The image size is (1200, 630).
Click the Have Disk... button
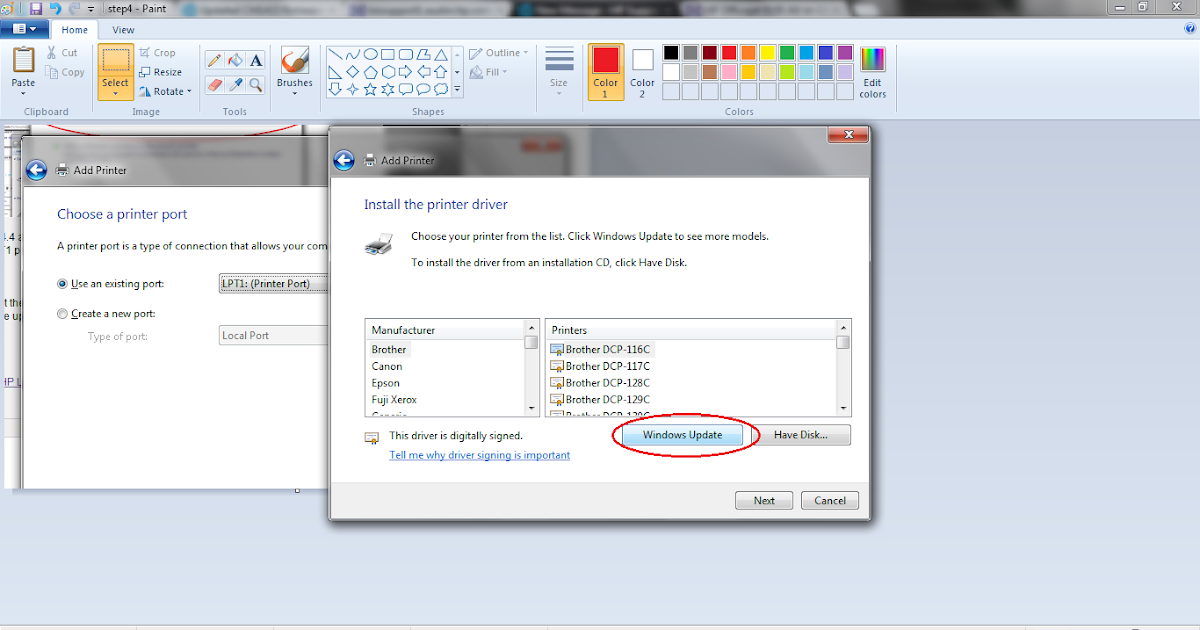[800, 435]
